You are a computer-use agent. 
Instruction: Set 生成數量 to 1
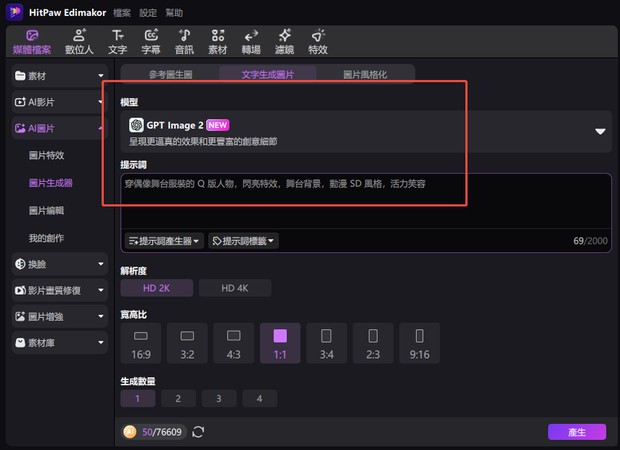click(x=138, y=399)
